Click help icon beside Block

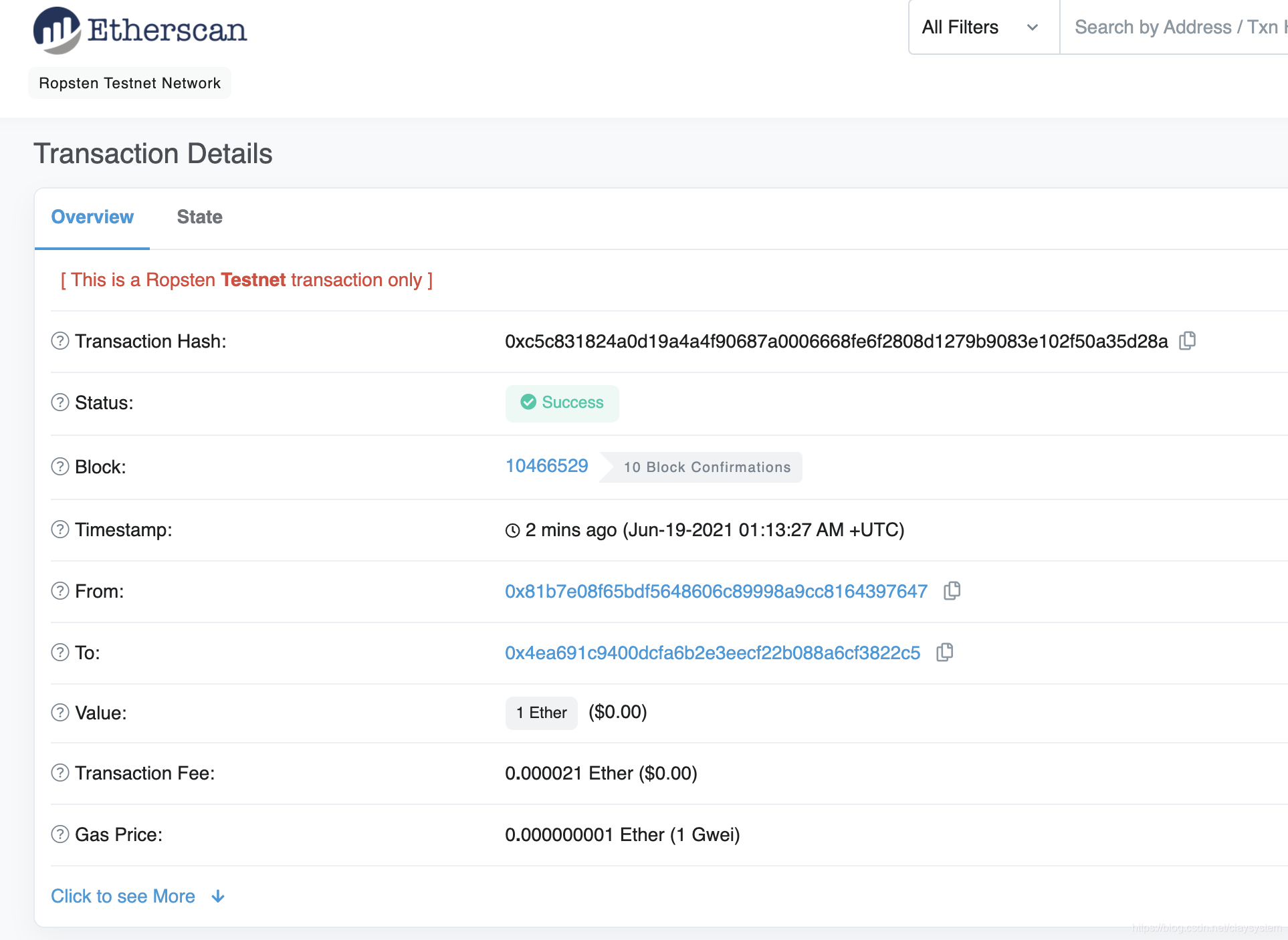pyautogui.click(x=60, y=467)
